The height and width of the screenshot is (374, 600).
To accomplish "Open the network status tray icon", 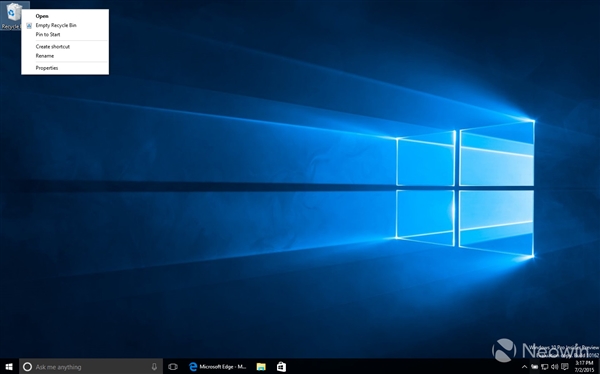I will pos(545,367).
